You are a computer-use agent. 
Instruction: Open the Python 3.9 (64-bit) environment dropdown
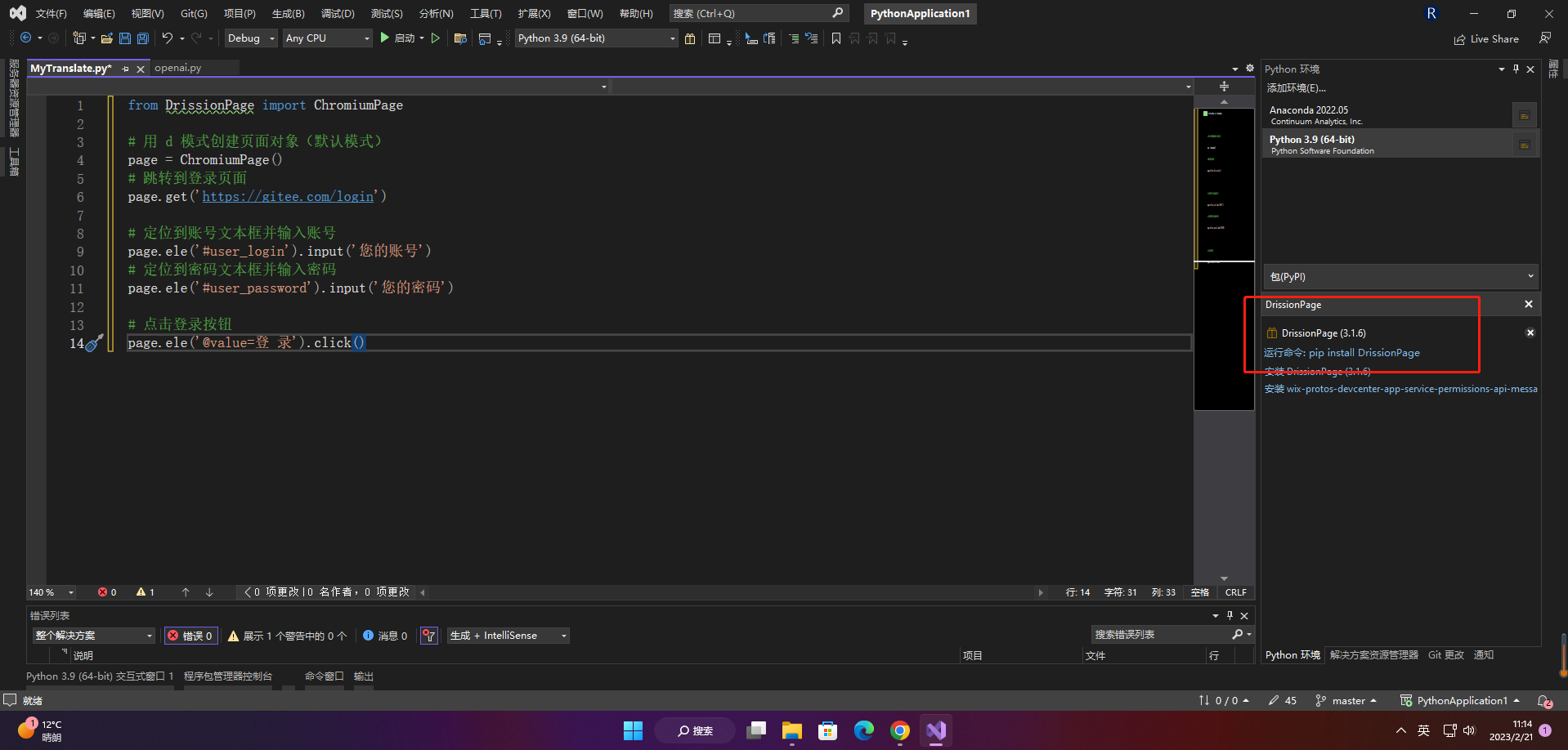[x=596, y=38]
